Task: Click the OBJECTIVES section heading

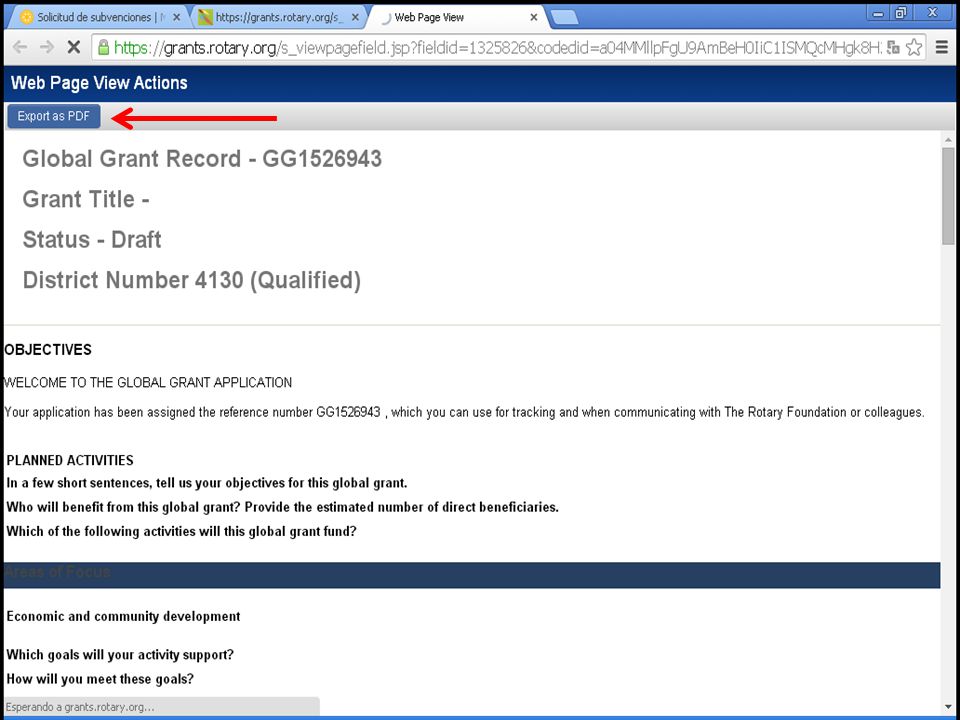Action: [48, 350]
